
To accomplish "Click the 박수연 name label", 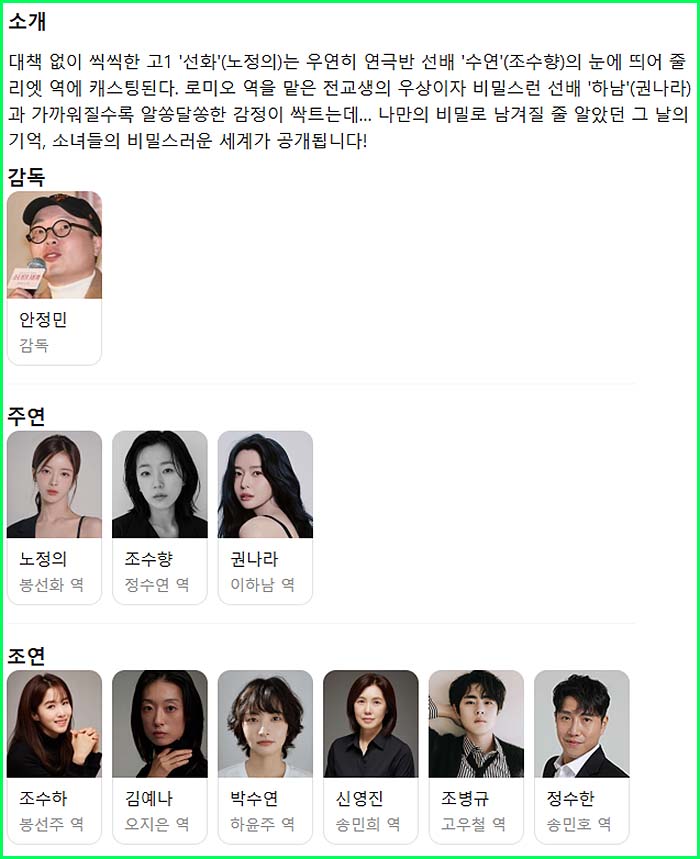I will pyautogui.click(x=254, y=798).
